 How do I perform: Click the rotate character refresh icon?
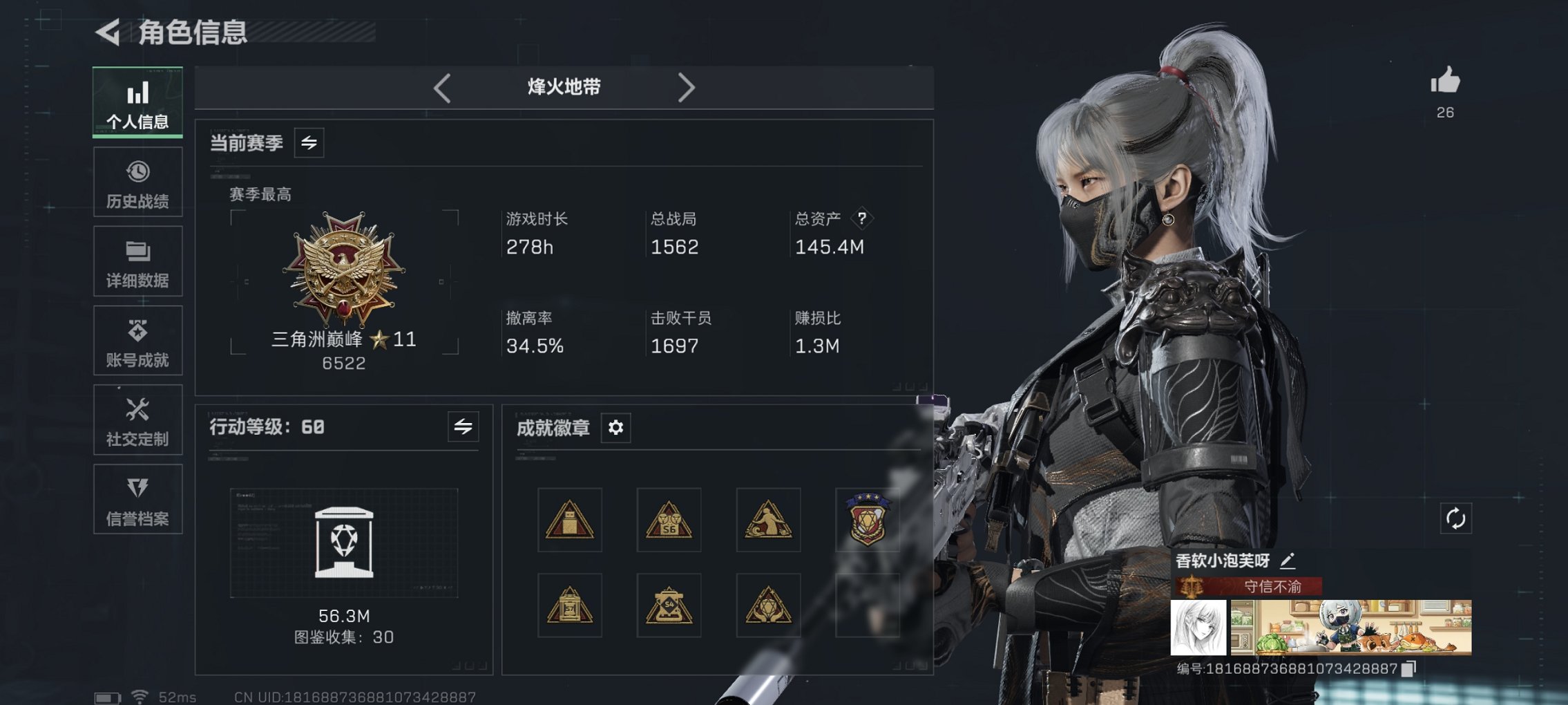coord(1455,518)
